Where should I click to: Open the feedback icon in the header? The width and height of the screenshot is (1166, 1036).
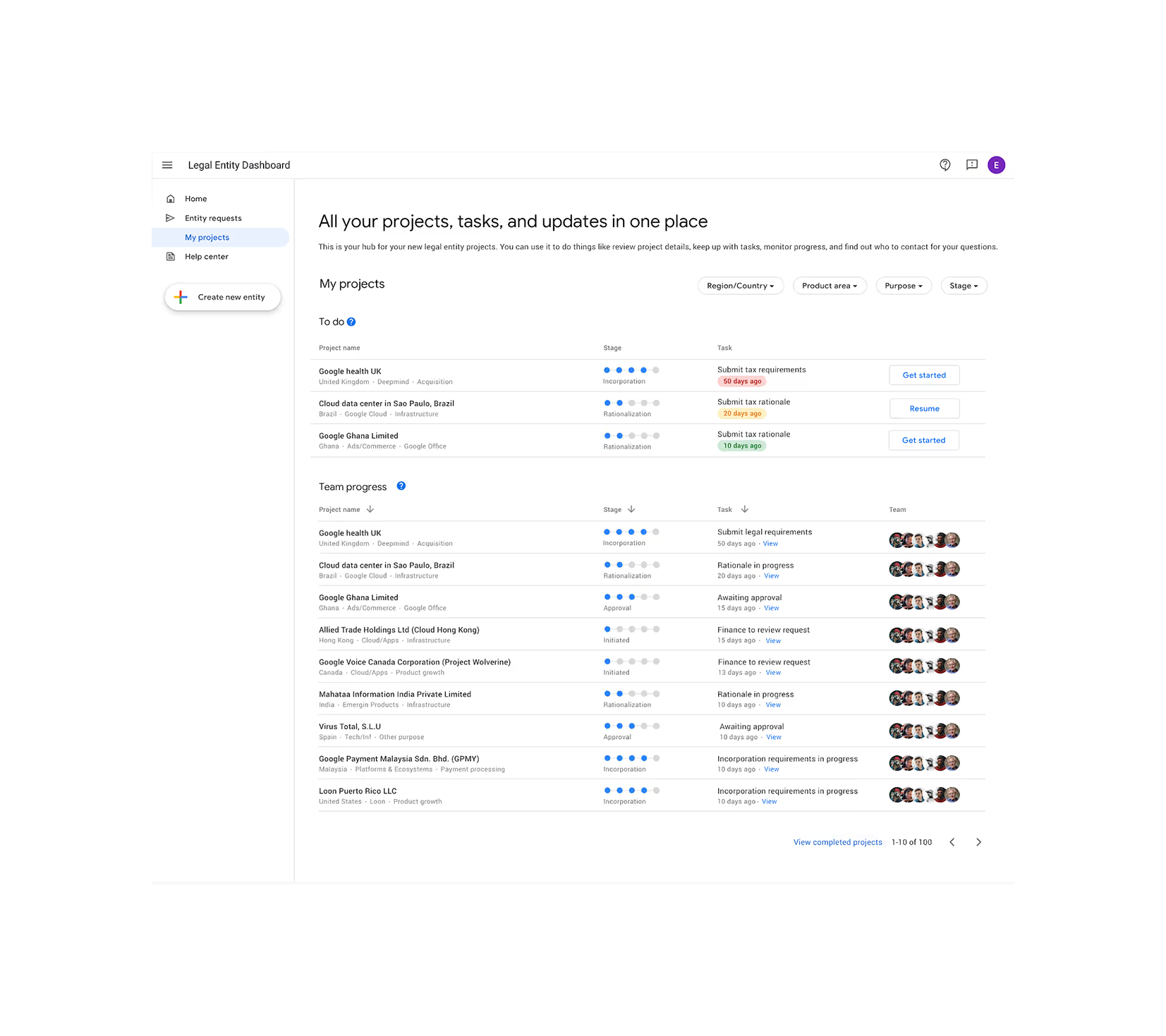pos(971,165)
